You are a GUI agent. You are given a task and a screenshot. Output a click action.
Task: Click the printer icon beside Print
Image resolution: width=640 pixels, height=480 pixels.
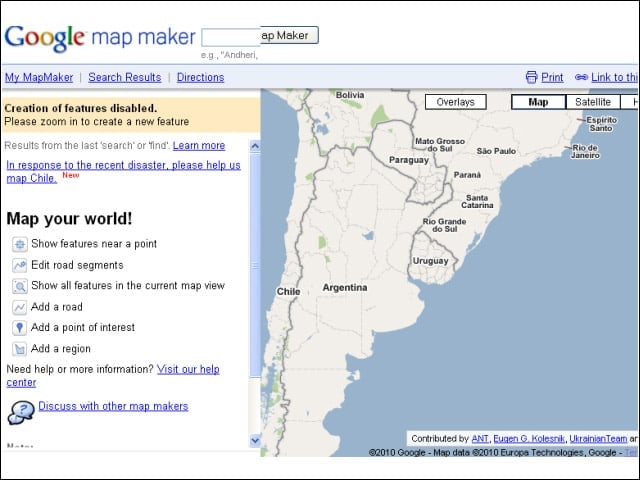coord(531,77)
